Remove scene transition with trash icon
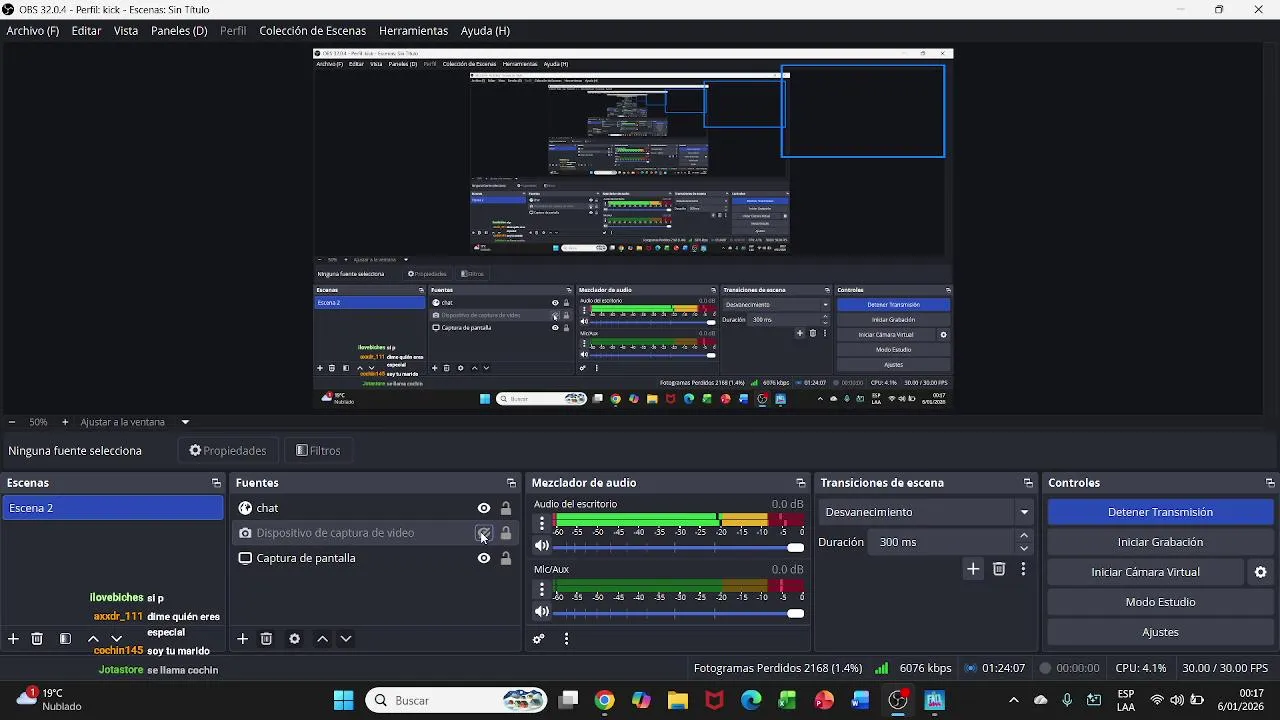 (x=999, y=569)
